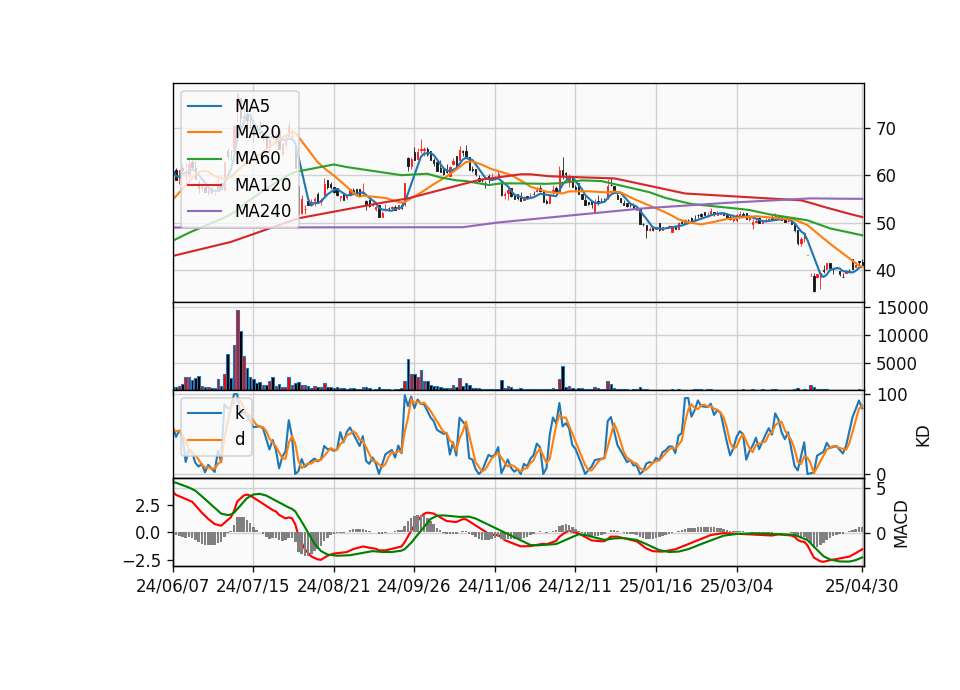Click the MACD left axis value 2.5
The width and height of the screenshot is (960, 690).
(x=148, y=506)
